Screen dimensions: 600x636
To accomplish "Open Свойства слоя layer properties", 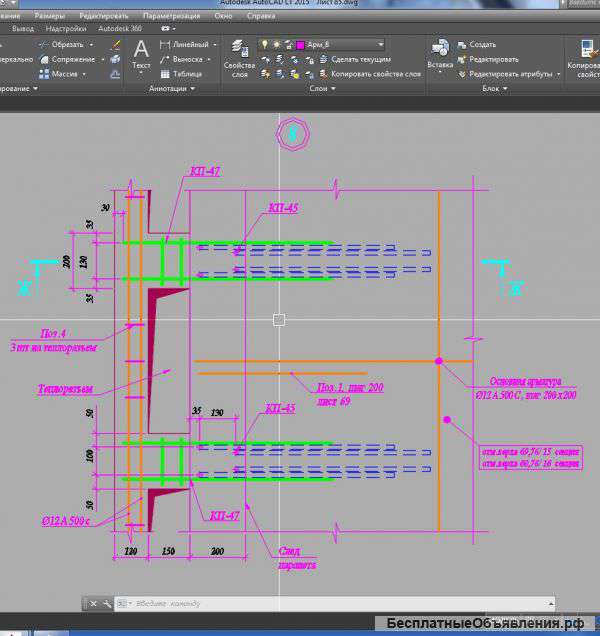I will 239,59.
